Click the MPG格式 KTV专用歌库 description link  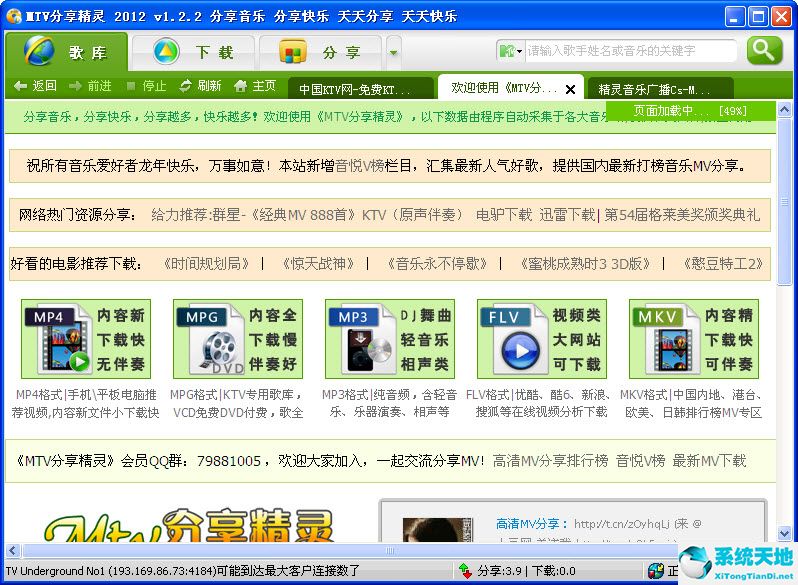pyautogui.click(x=238, y=403)
